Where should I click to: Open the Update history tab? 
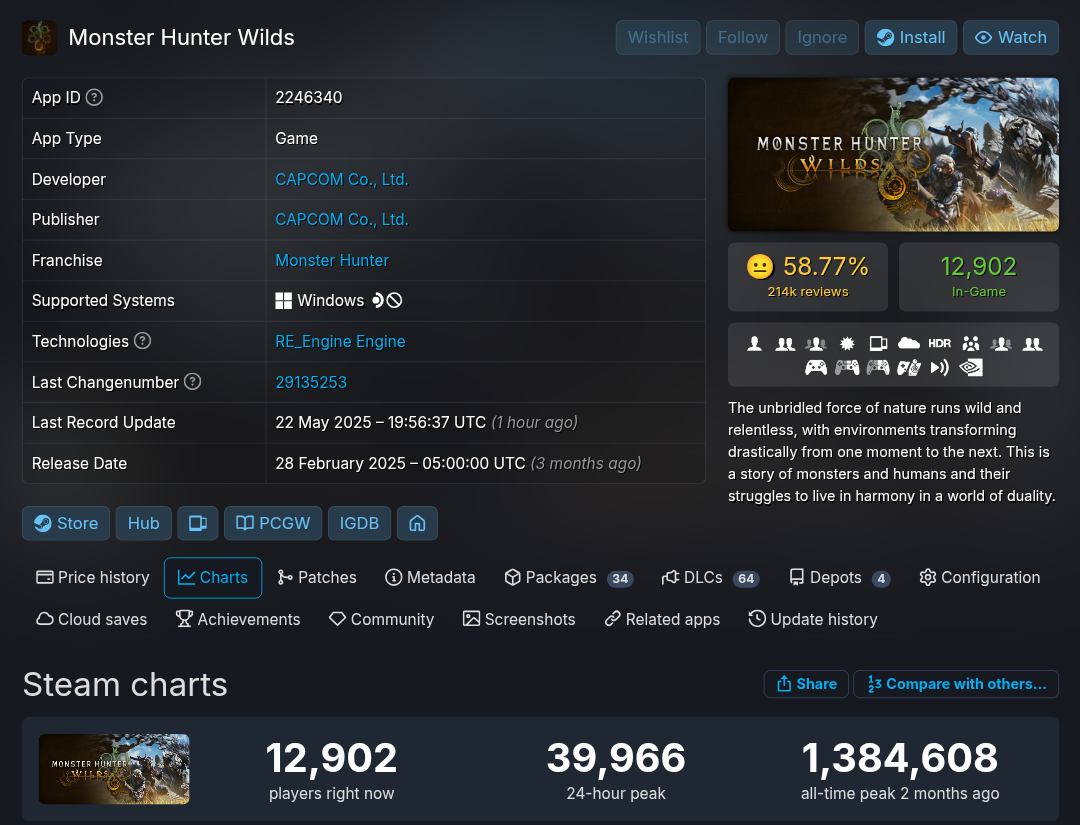[x=813, y=619]
